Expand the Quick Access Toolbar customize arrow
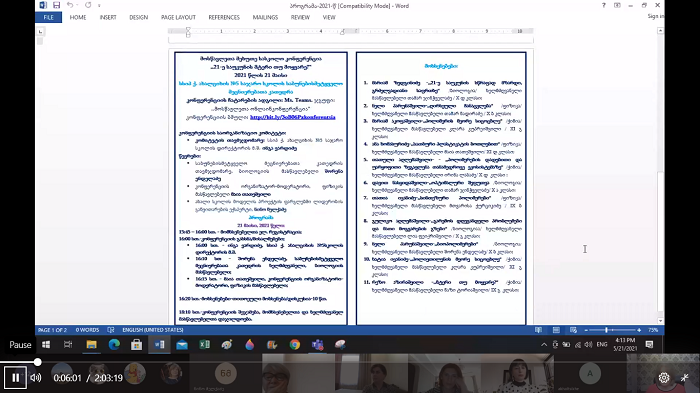 coord(99,6)
